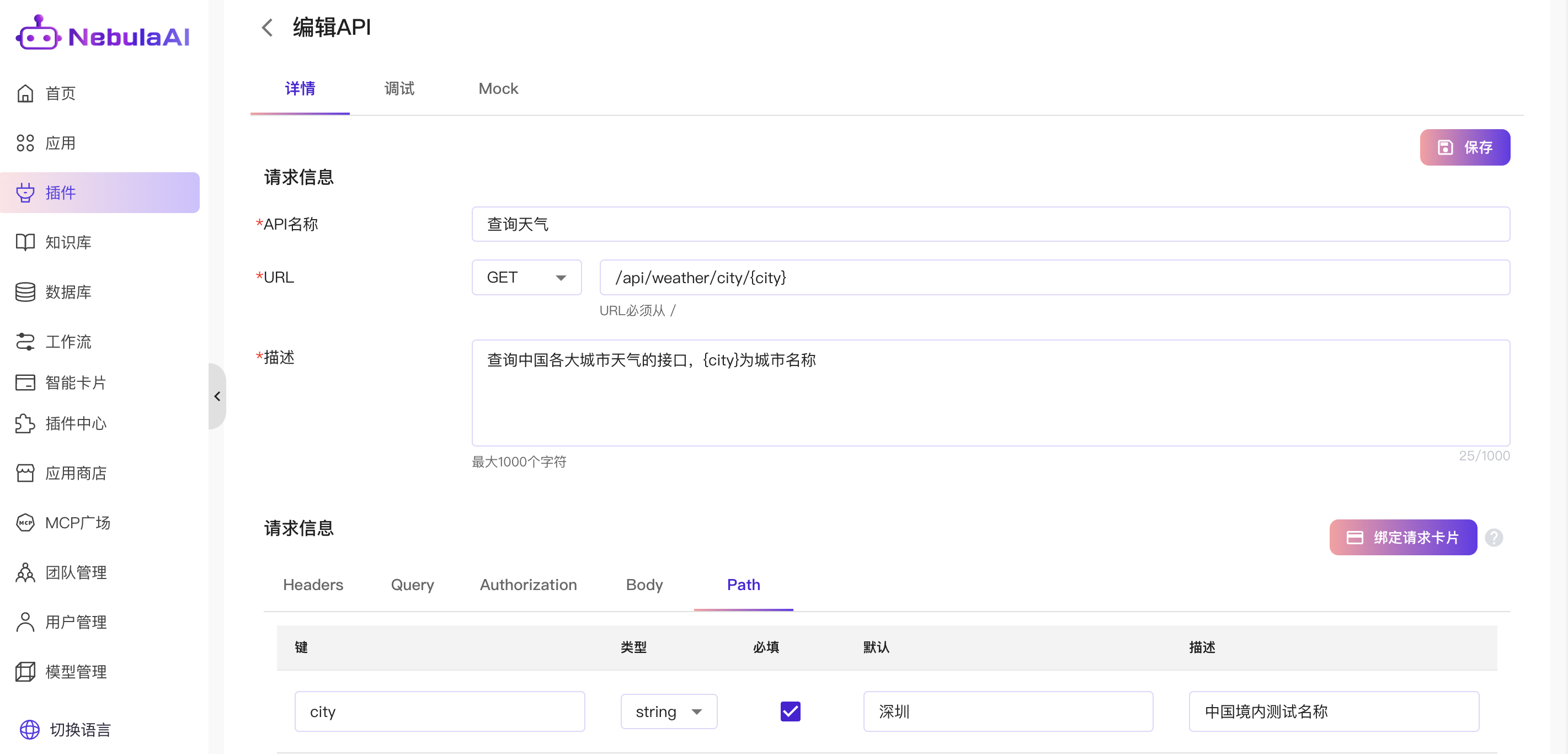Click the 类型 column header

coord(633,647)
